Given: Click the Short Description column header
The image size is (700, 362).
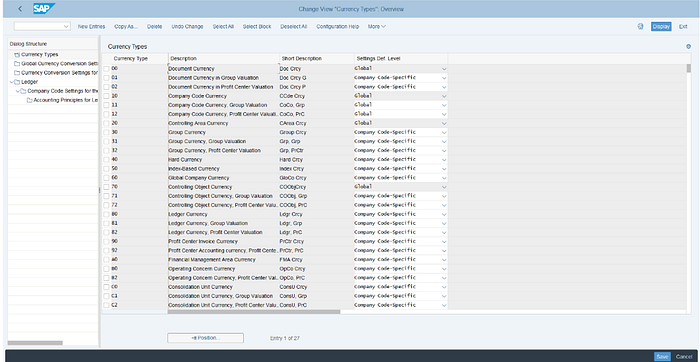Looking at the screenshot, I should [x=317, y=58].
